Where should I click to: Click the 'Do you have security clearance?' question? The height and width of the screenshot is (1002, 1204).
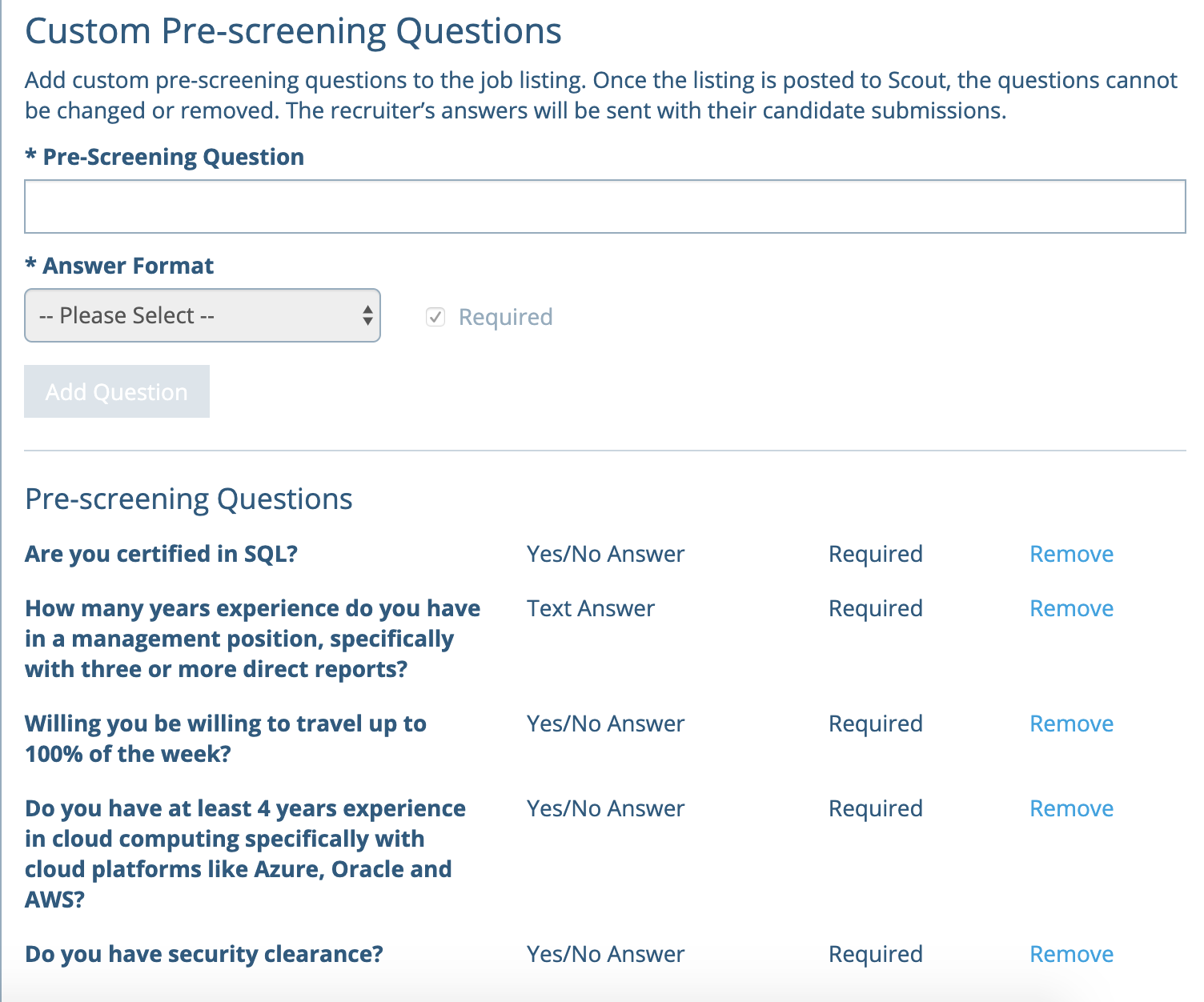(x=203, y=954)
